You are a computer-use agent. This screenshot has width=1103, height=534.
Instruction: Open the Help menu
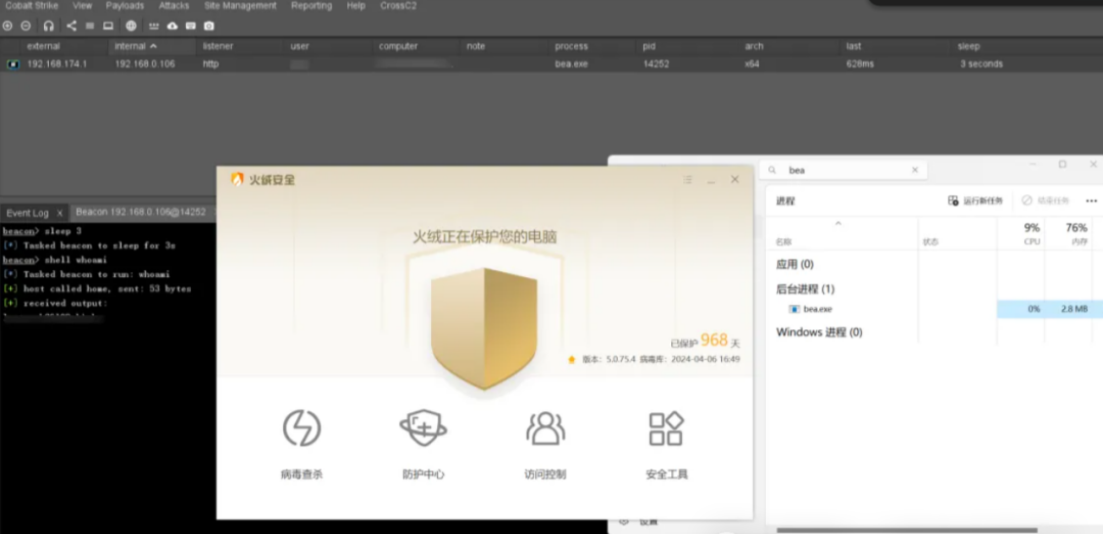coord(356,6)
